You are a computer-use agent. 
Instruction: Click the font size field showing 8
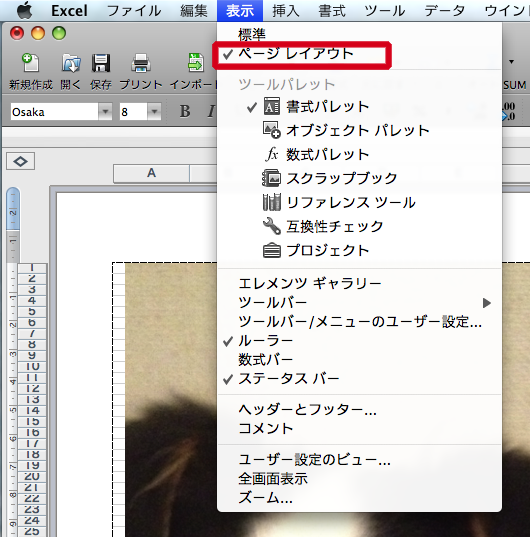click(134, 112)
